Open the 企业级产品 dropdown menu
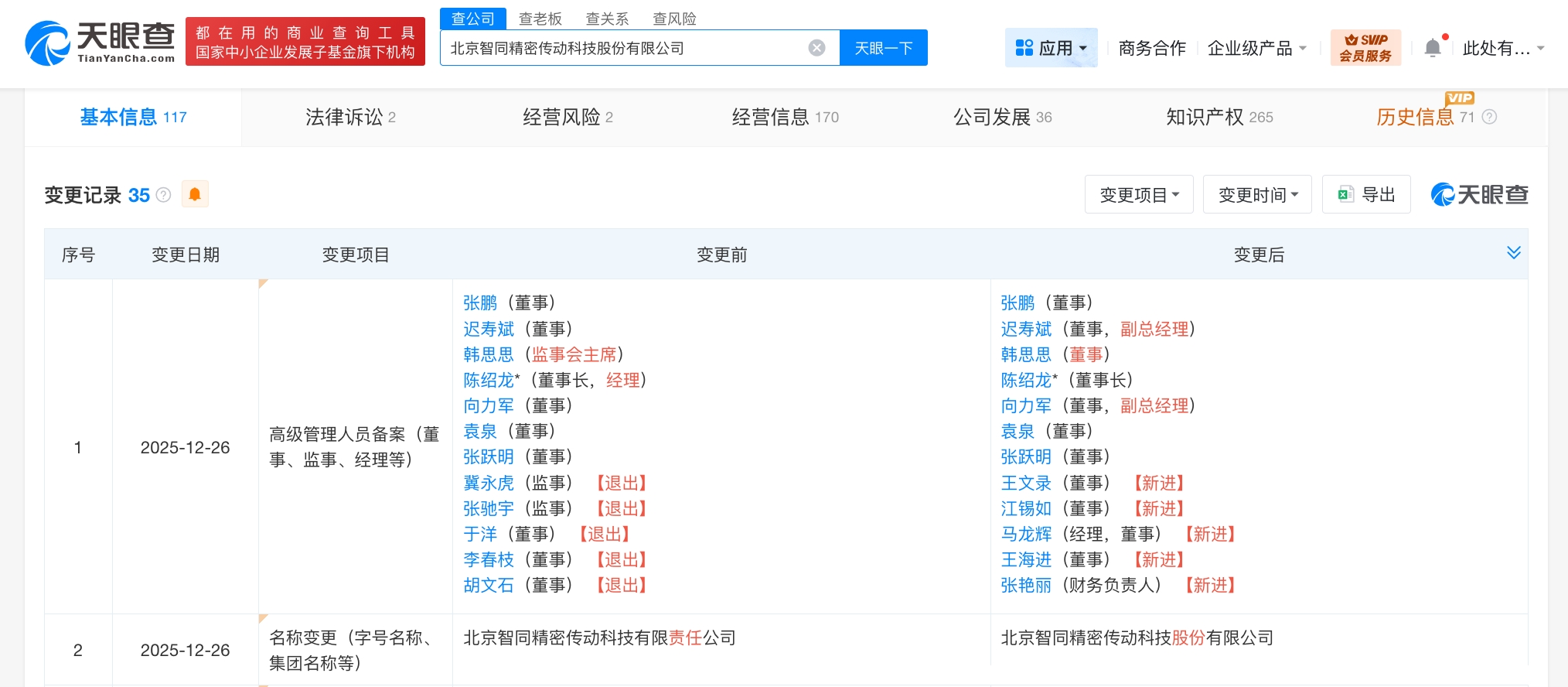This screenshot has width=1568, height=687. pyautogui.click(x=1256, y=48)
